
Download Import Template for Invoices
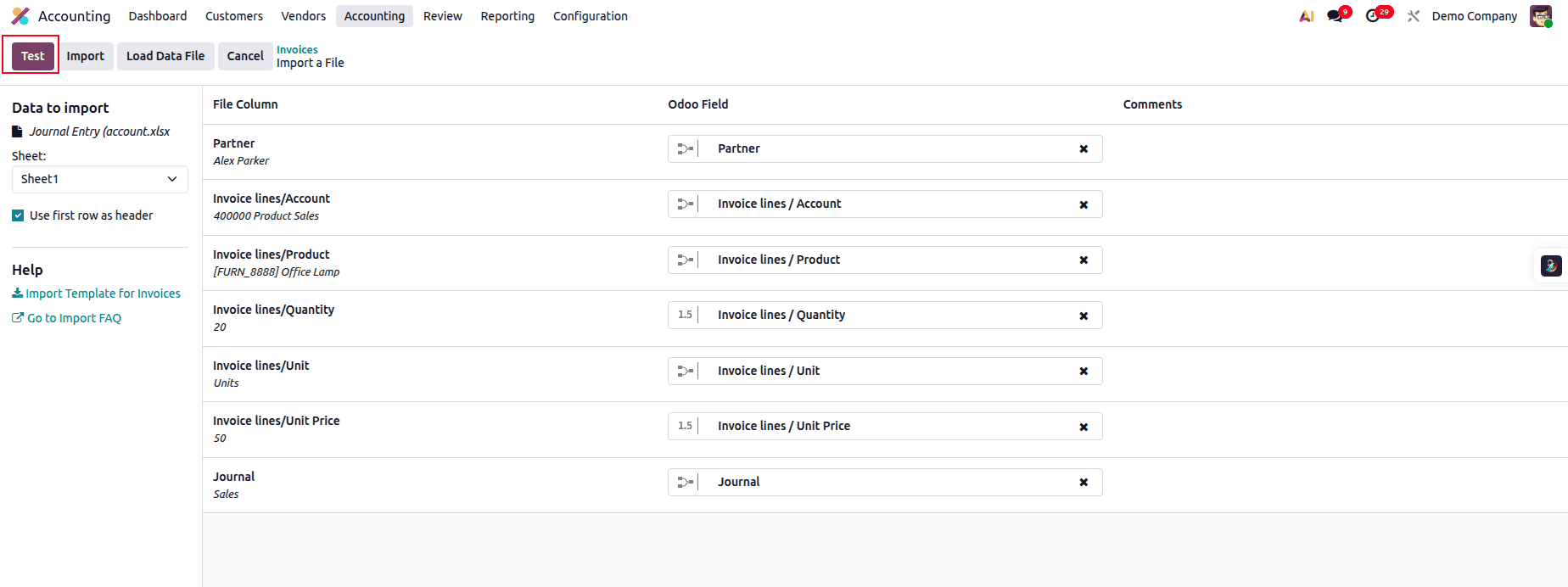click(97, 293)
